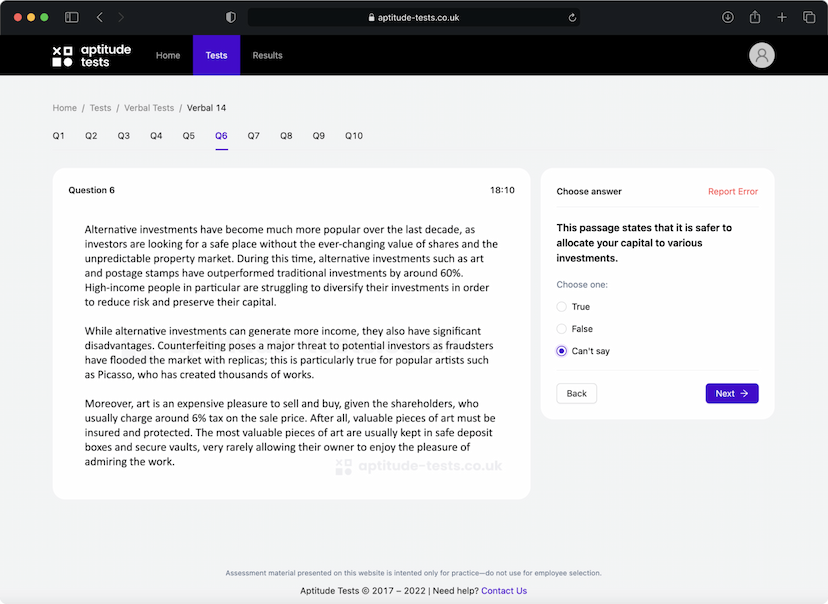Toggle the Safari sidebar icon
The image size is (828, 604).
(72, 17)
